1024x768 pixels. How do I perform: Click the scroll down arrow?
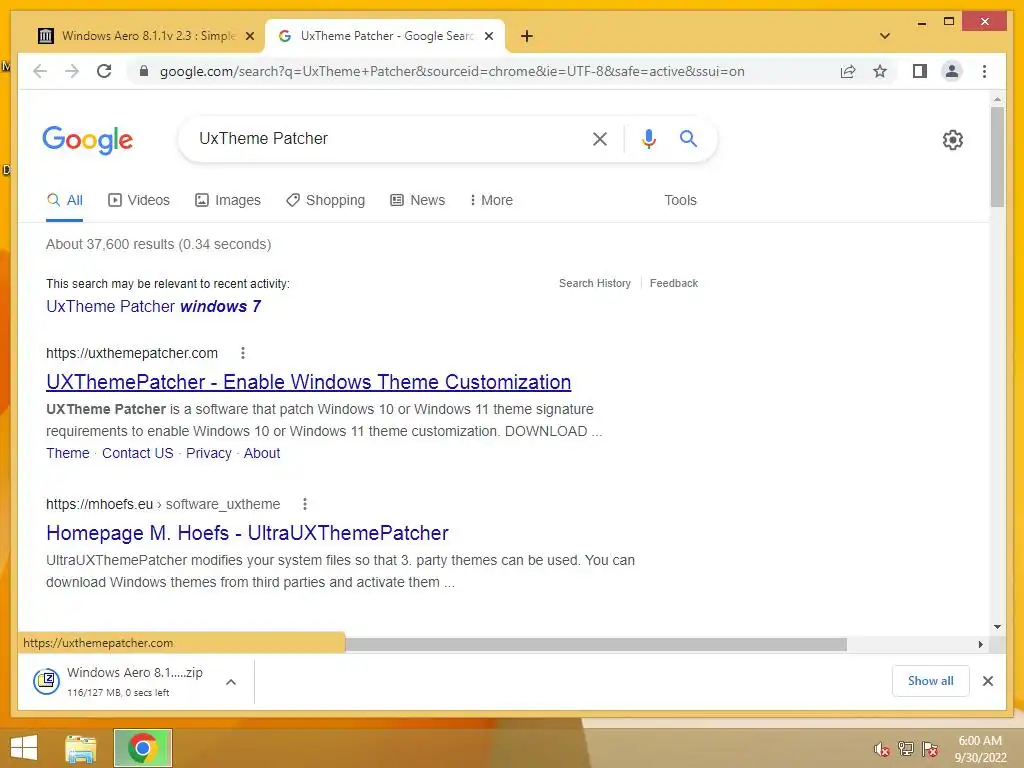pos(997,627)
